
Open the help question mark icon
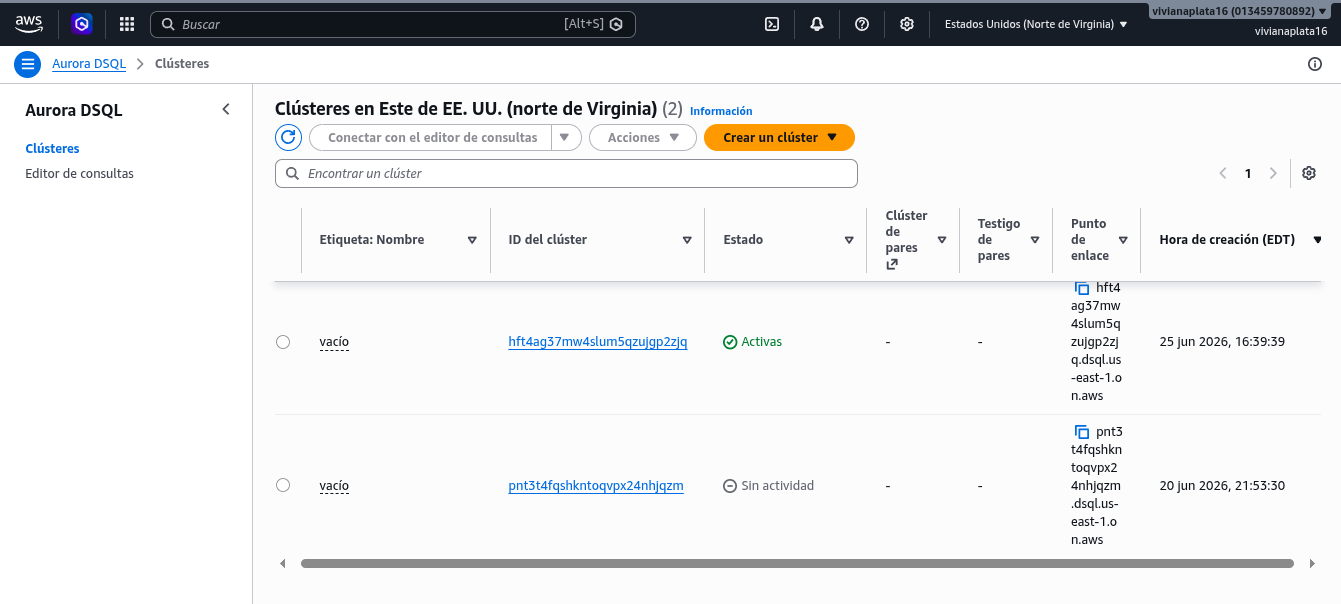(862, 24)
